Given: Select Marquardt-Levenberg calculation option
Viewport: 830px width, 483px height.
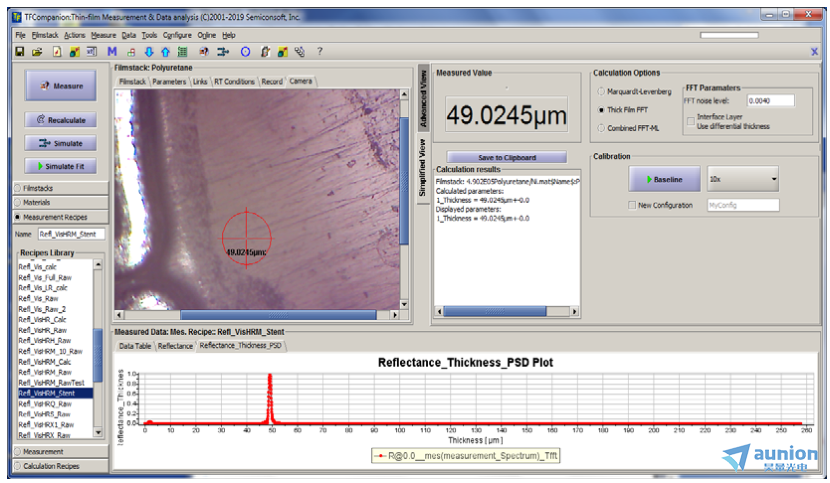Looking at the screenshot, I should (601, 92).
